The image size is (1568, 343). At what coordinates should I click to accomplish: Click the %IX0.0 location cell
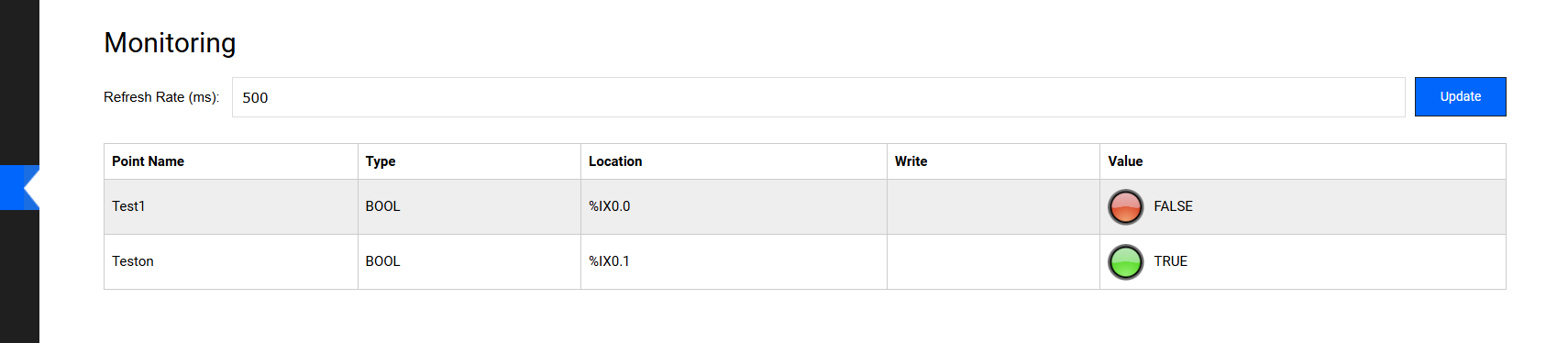(x=734, y=207)
